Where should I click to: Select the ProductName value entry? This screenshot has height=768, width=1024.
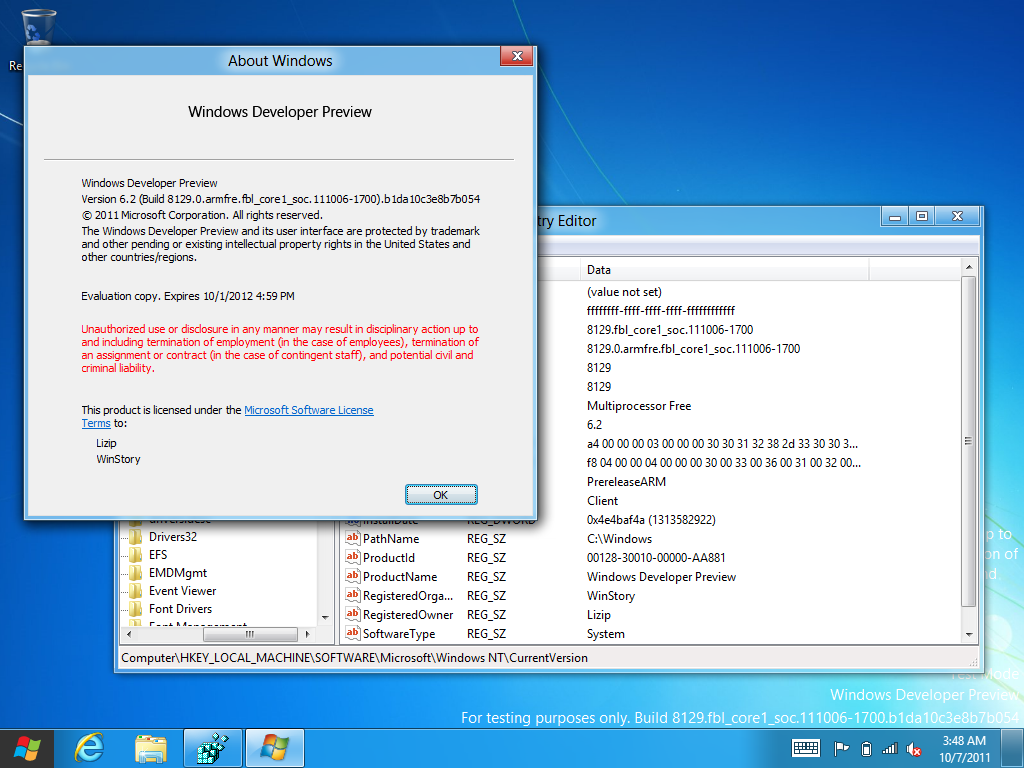click(x=400, y=577)
